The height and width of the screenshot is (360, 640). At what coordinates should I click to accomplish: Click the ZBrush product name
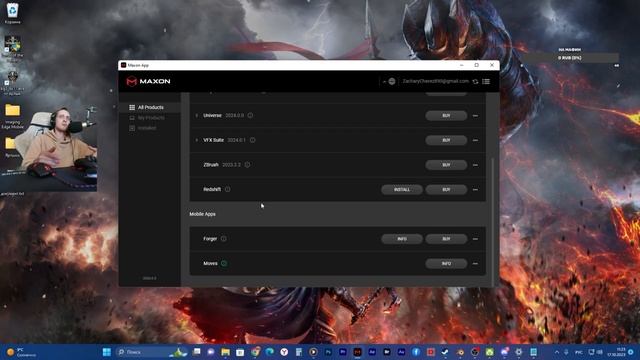(211, 165)
